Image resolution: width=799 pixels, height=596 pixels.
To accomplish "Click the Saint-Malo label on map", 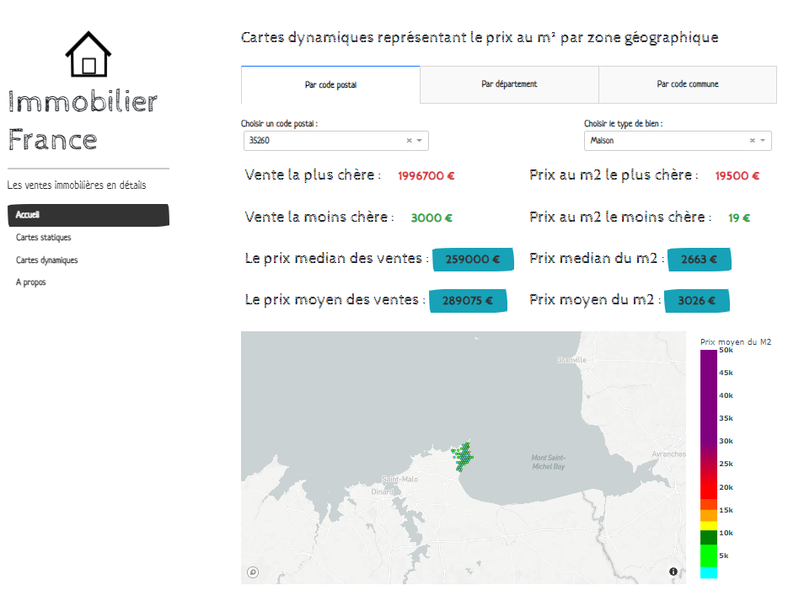I will coord(400,479).
